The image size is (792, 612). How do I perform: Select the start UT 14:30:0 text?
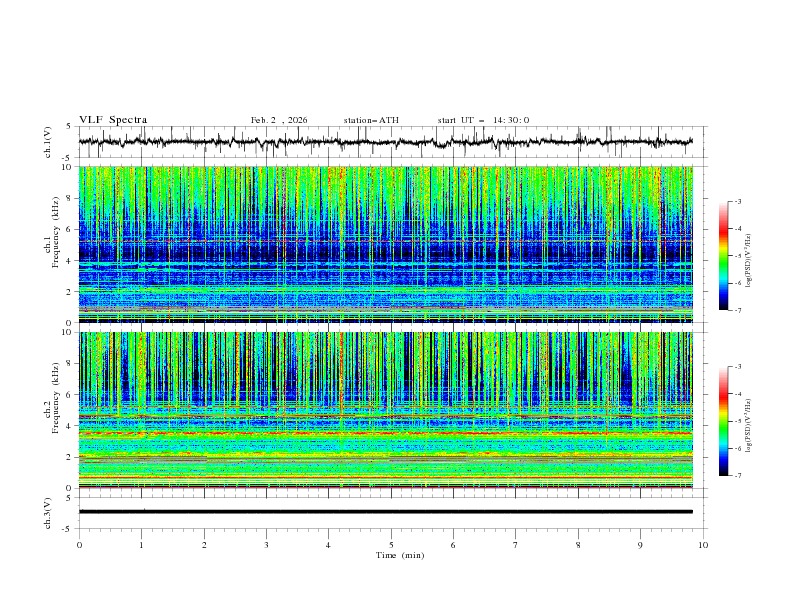483,120
